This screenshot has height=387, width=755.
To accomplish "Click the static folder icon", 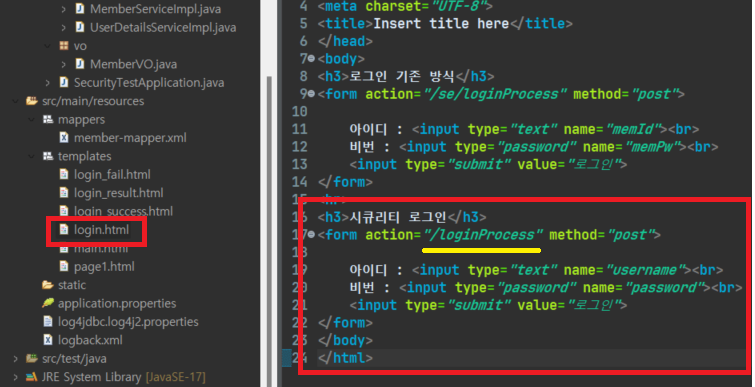I will [48, 285].
